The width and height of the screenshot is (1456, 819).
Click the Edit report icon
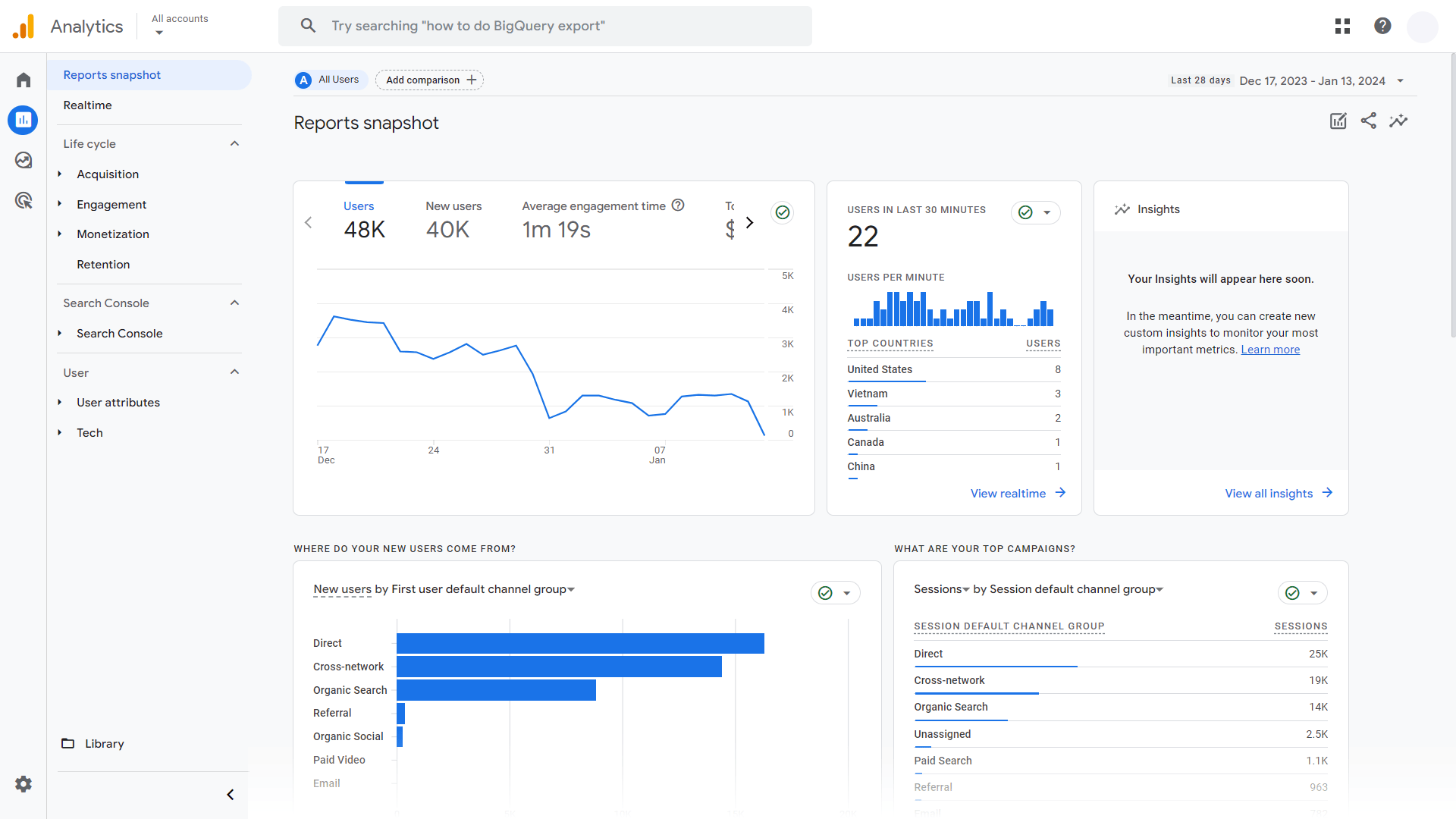click(x=1338, y=121)
